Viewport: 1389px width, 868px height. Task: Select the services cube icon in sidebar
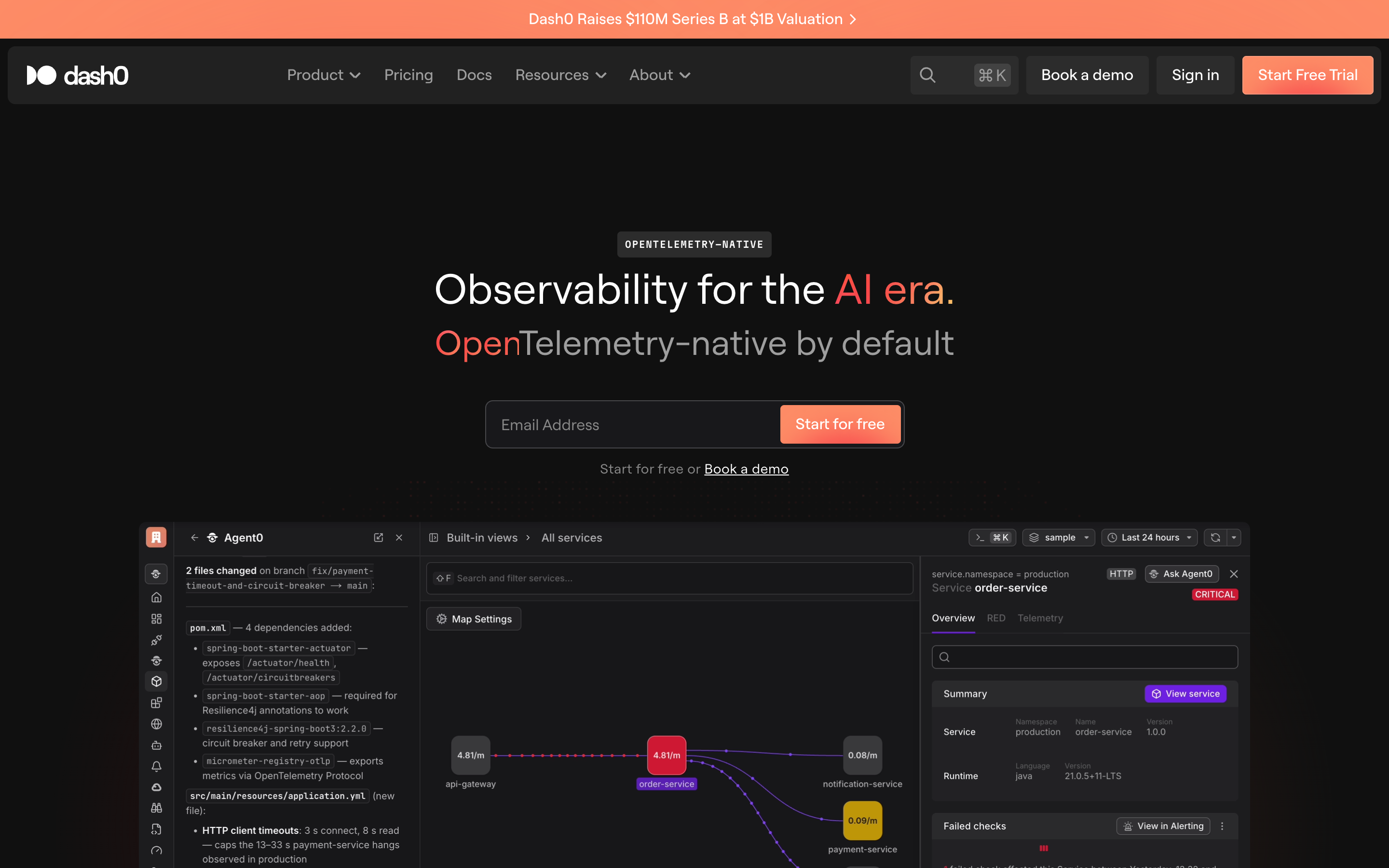point(156,681)
